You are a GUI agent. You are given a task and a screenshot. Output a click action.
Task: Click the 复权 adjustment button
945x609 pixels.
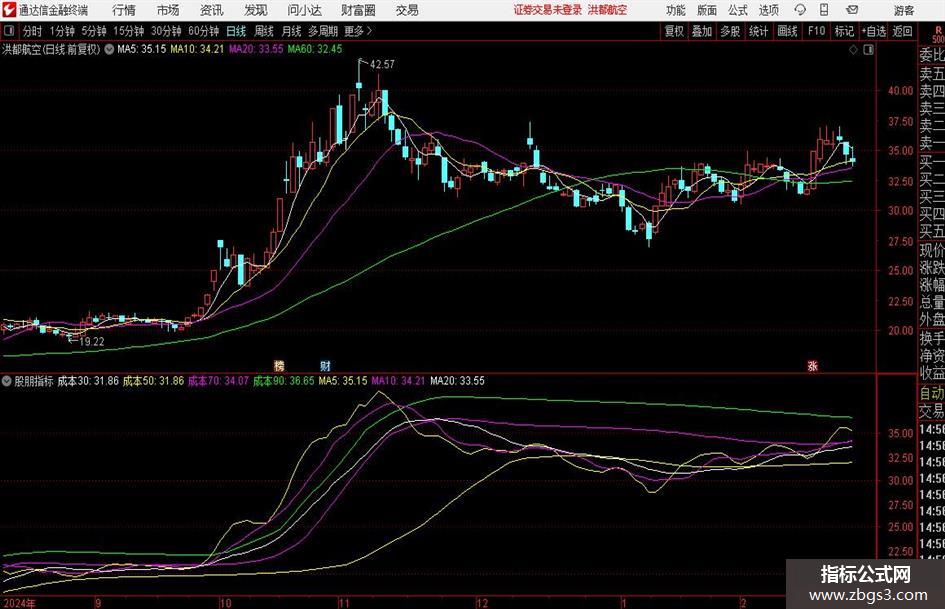(x=674, y=31)
